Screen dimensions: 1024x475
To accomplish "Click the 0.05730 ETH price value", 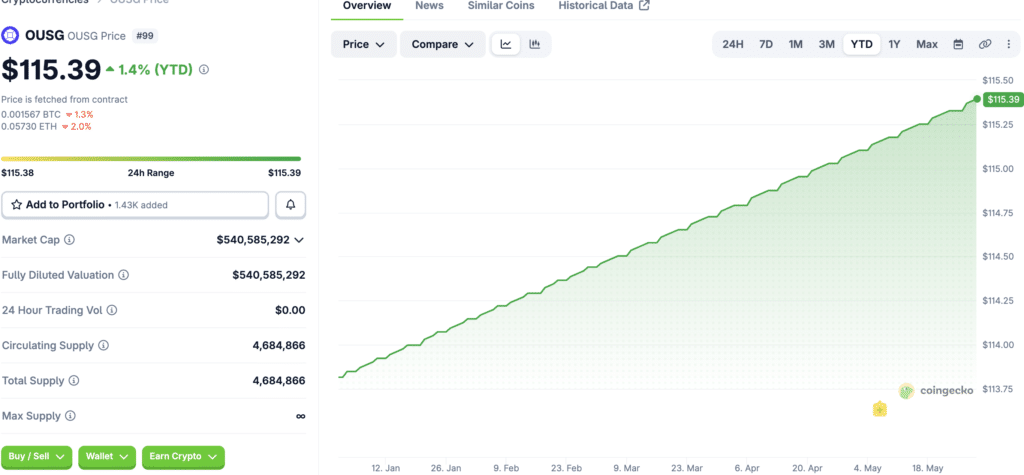I will tap(29, 127).
